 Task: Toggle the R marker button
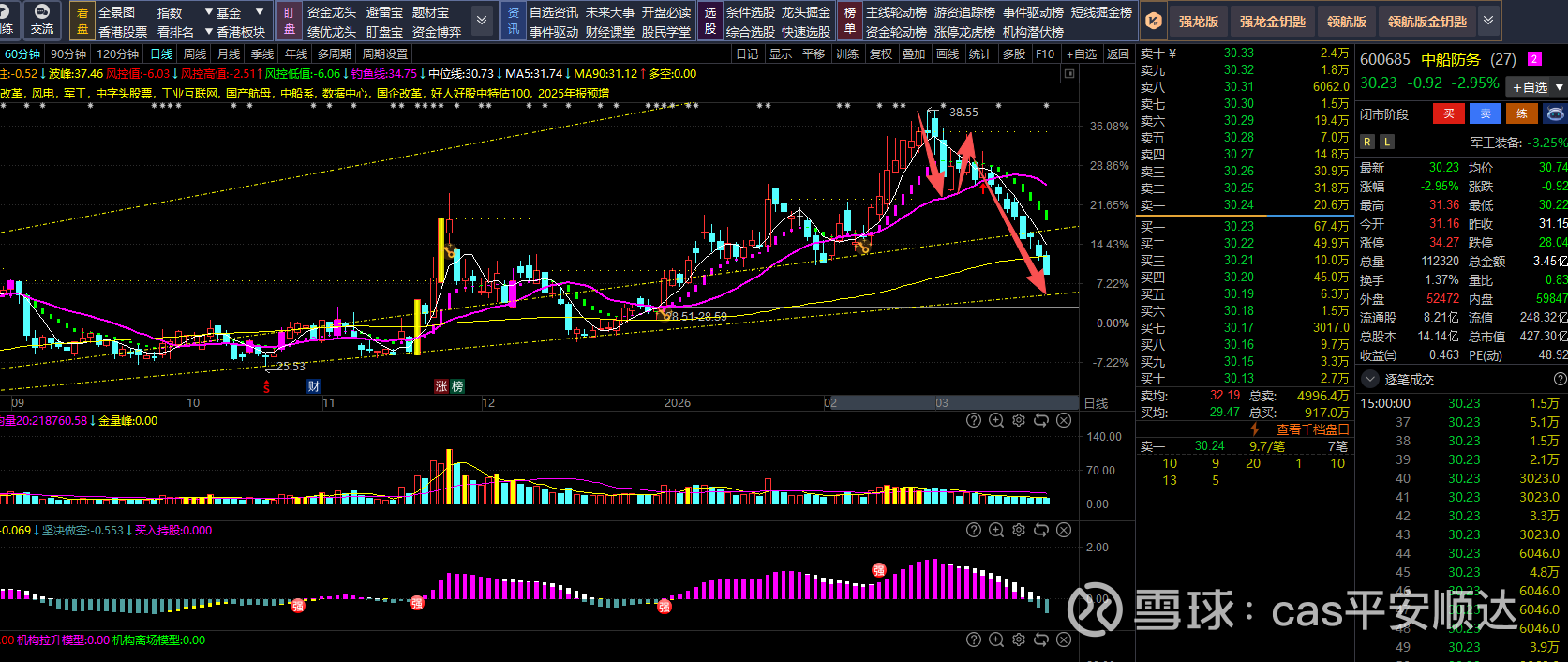tap(1367, 143)
